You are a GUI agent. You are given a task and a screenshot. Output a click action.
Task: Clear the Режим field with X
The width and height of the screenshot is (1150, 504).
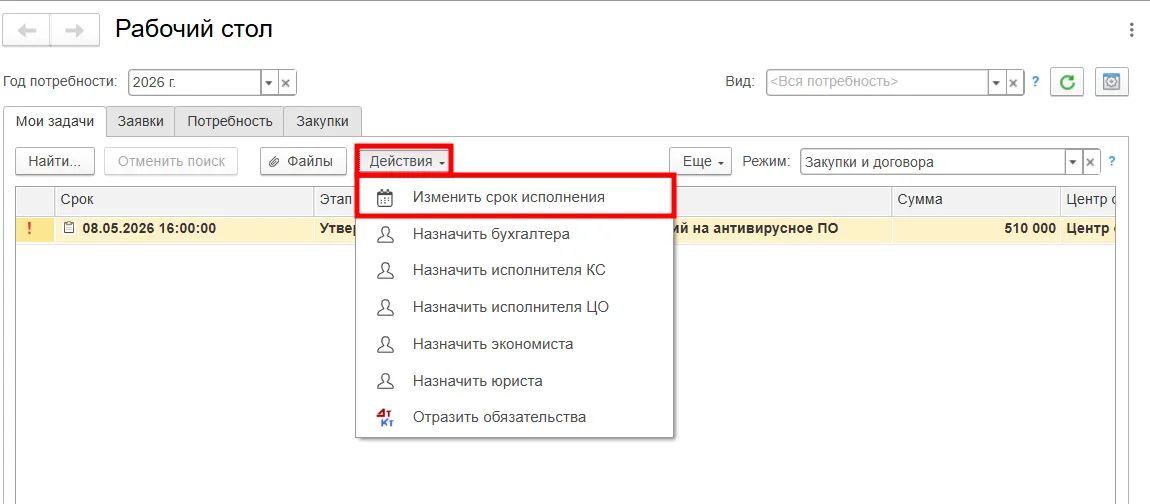pyautogui.click(x=1091, y=162)
